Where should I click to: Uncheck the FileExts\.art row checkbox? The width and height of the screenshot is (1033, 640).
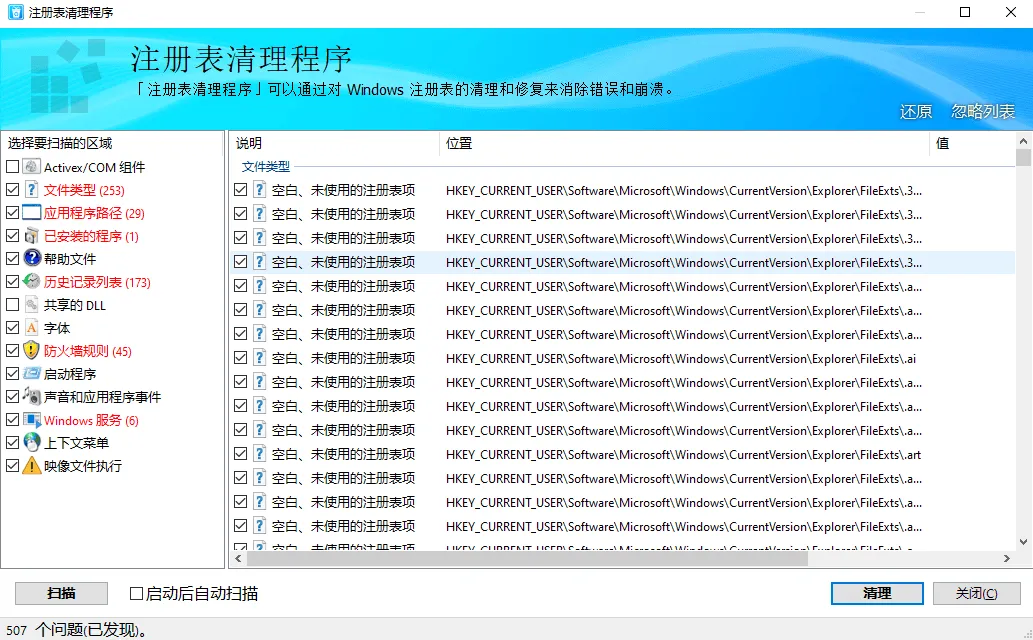pyautogui.click(x=240, y=454)
